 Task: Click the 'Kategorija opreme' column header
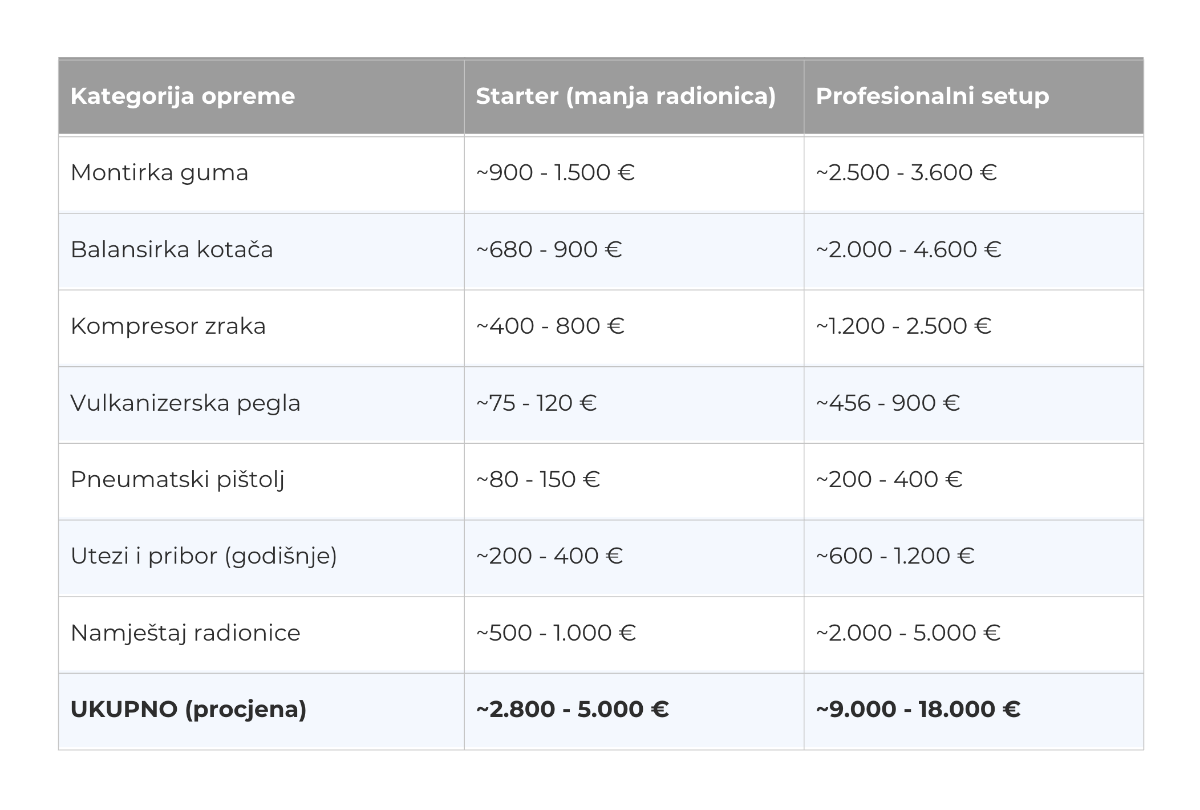pyautogui.click(x=183, y=96)
